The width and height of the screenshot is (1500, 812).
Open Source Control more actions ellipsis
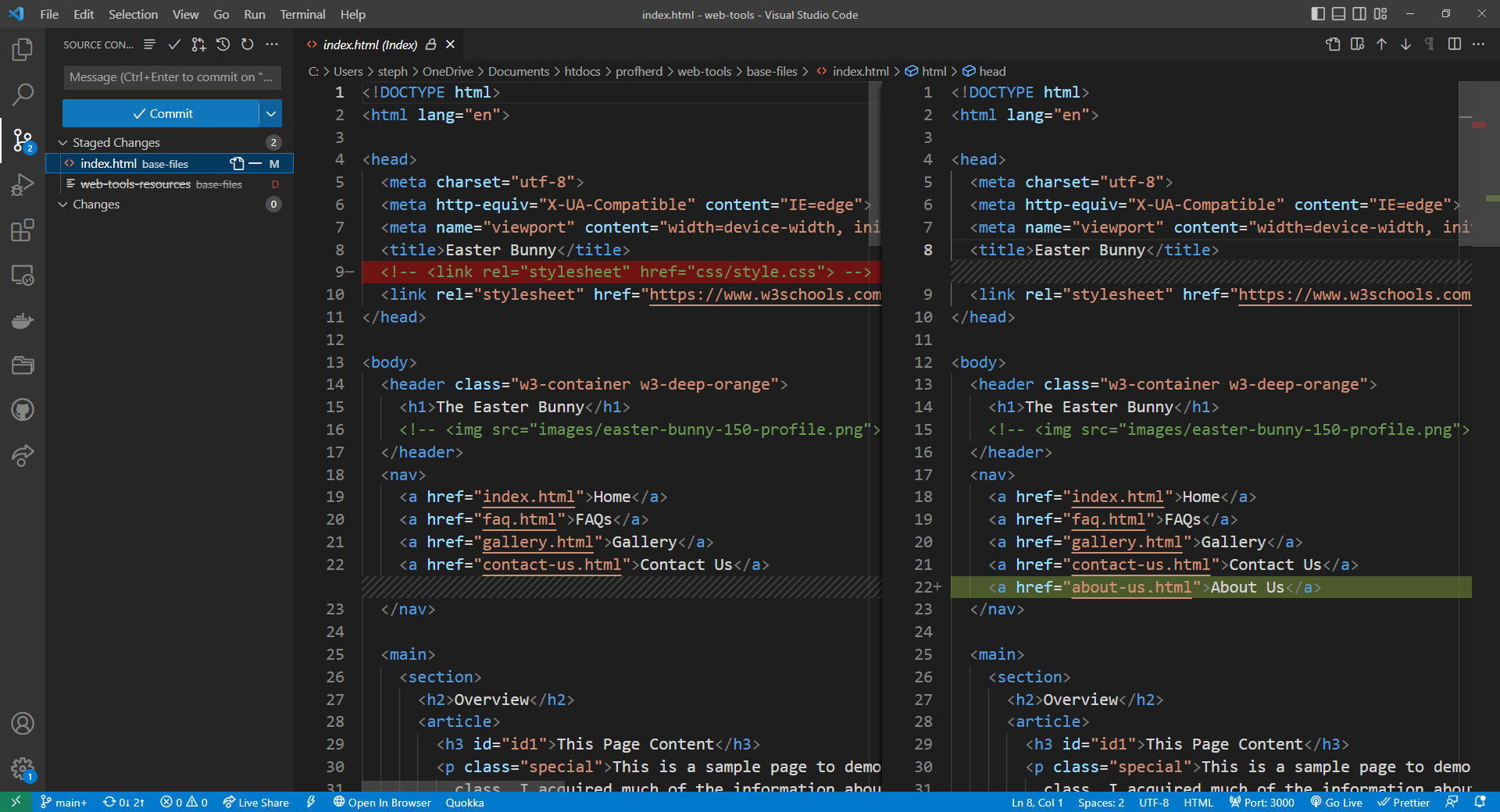coord(272,45)
